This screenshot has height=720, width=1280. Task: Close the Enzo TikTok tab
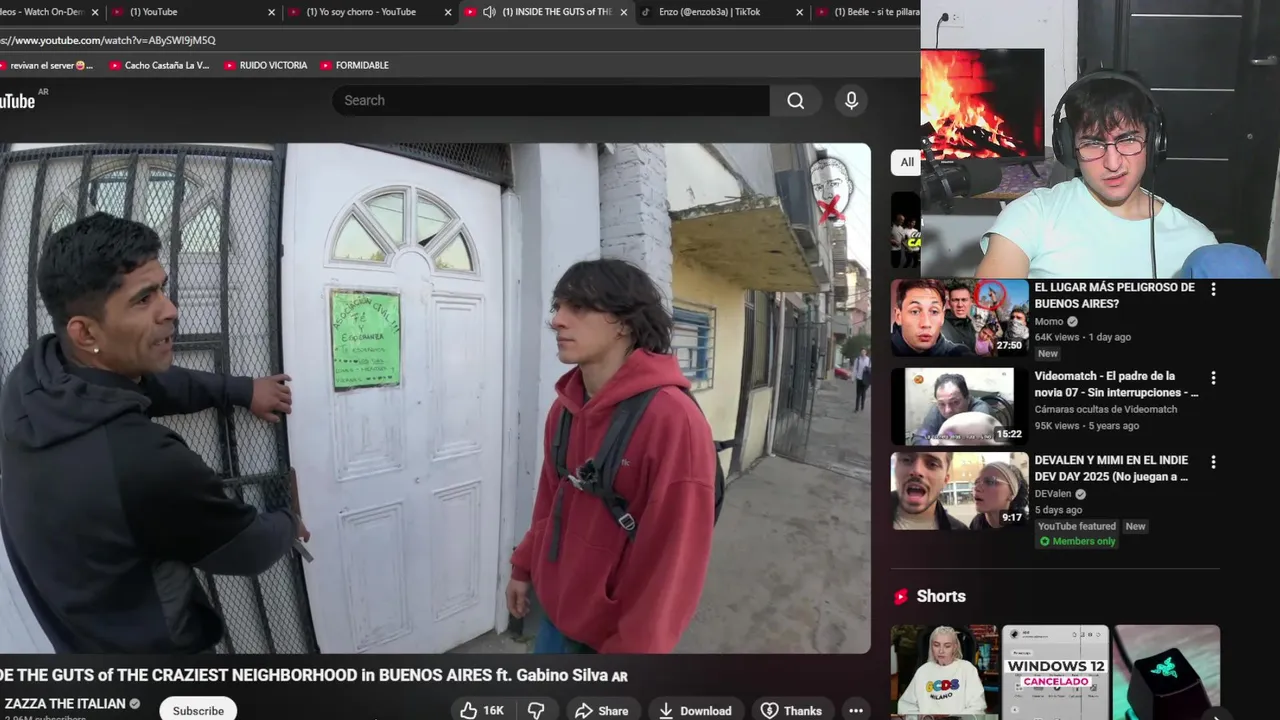coord(799,12)
